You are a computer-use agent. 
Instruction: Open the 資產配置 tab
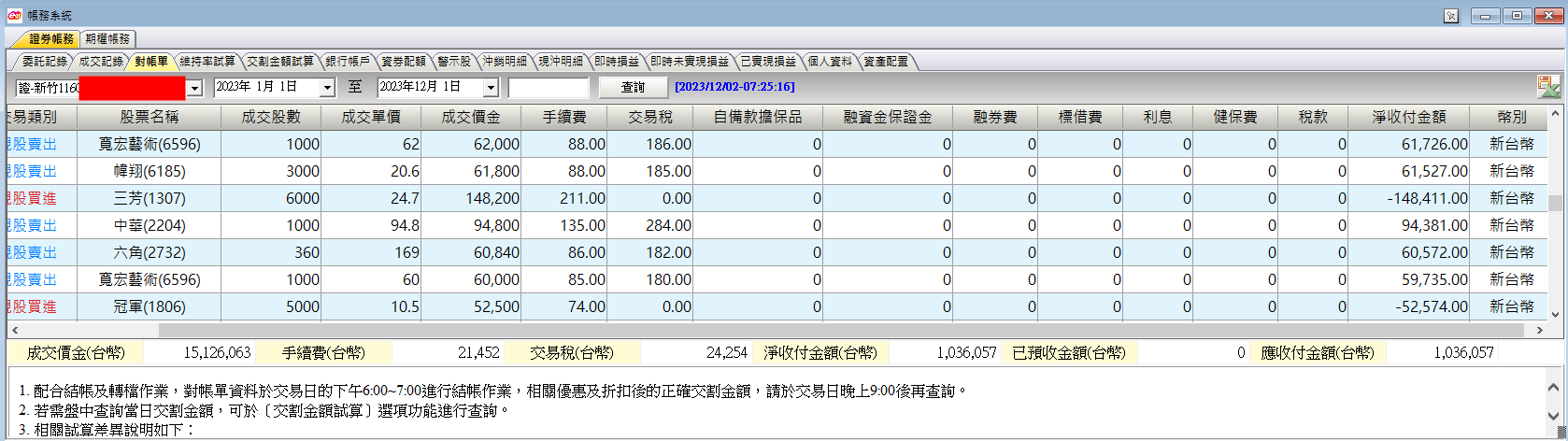885,62
